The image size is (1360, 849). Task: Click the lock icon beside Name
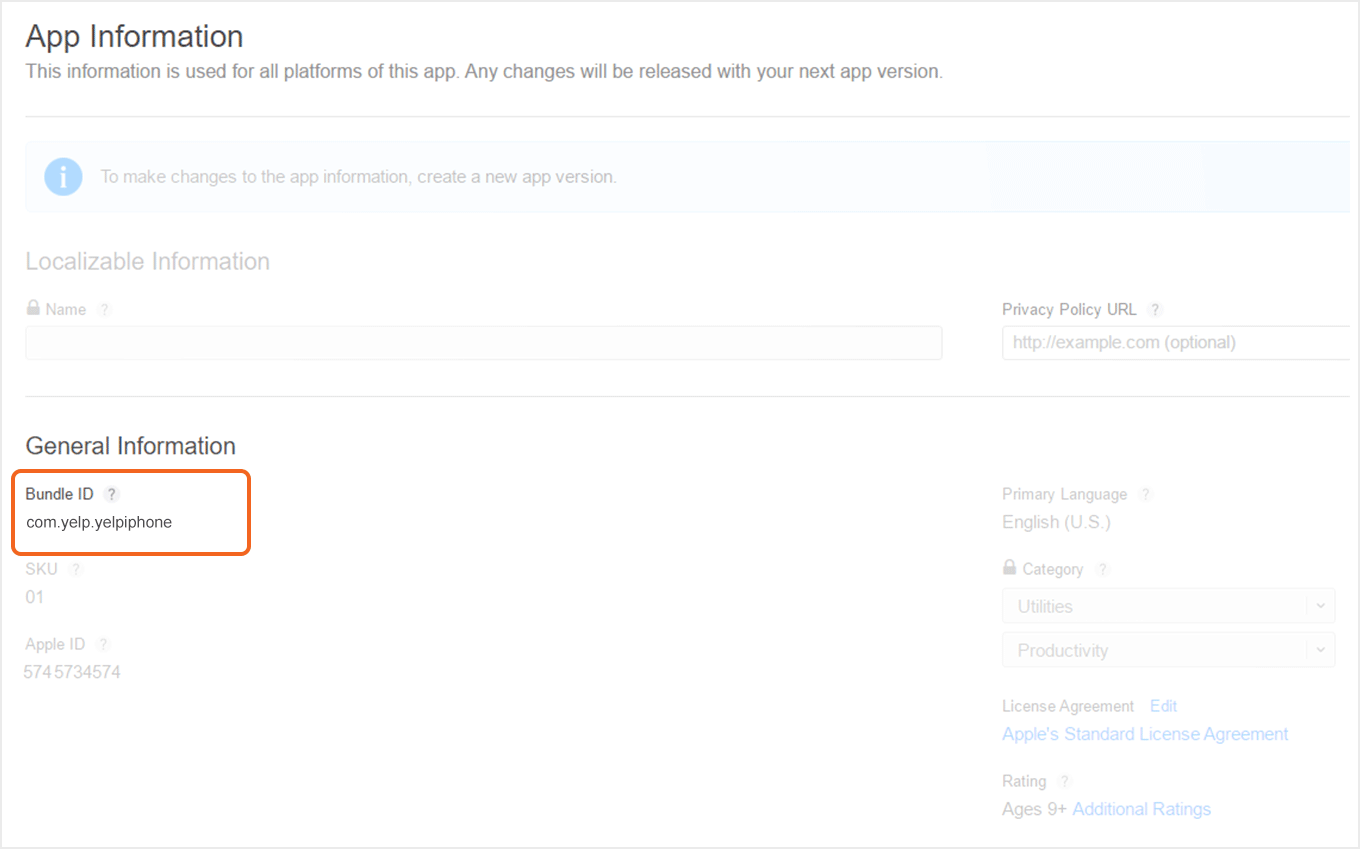point(34,309)
